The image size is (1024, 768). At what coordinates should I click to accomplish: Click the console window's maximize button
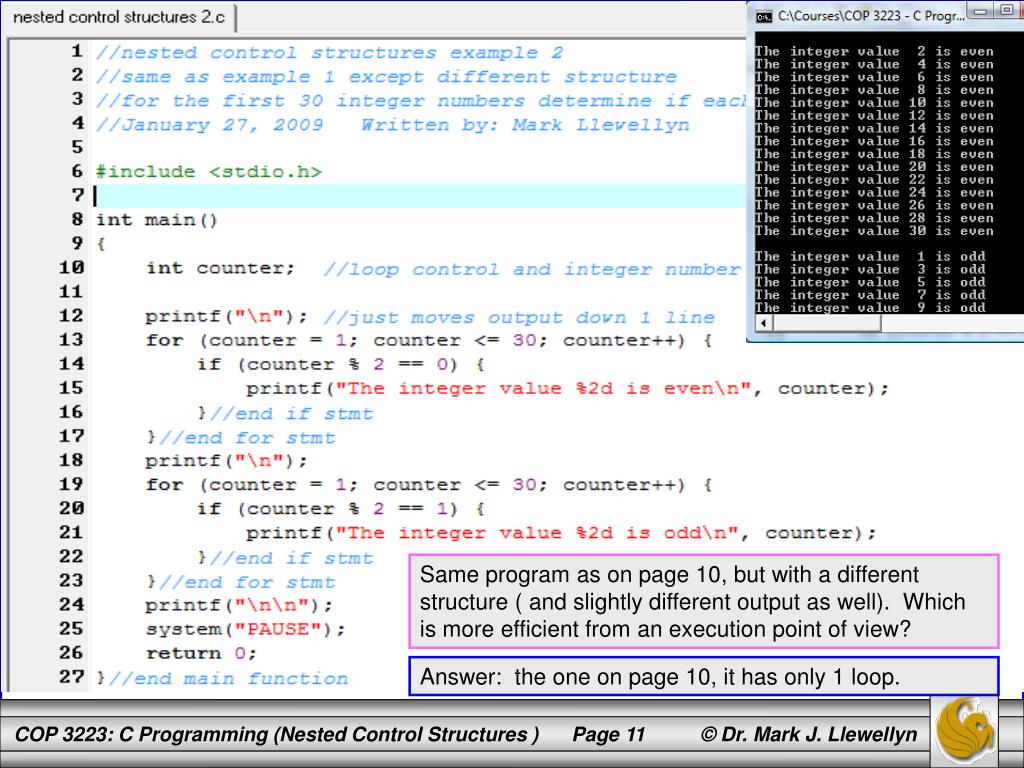click(1007, 11)
